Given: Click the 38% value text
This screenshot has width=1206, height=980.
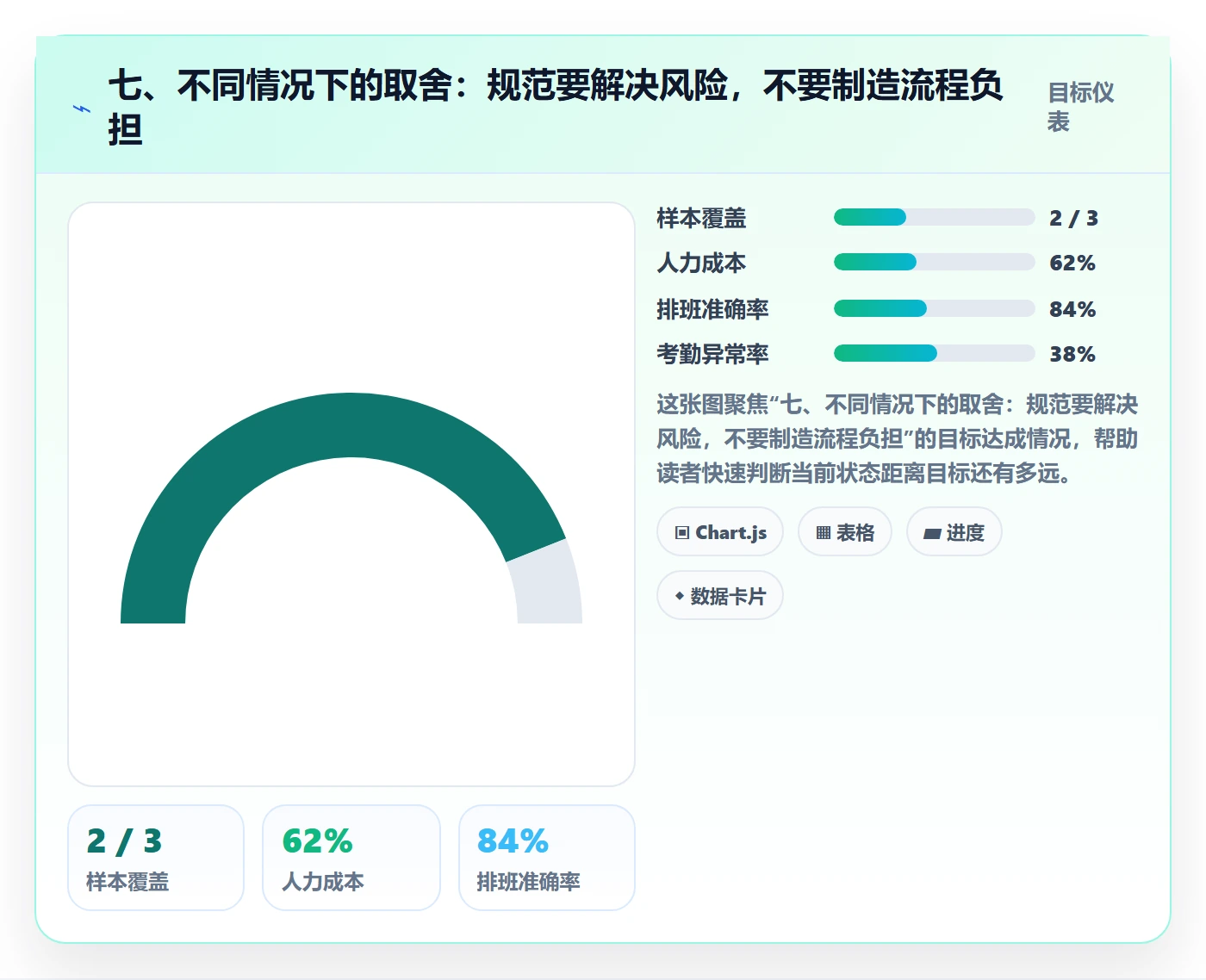Looking at the screenshot, I should pyautogui.click(x=1072, y=354).
